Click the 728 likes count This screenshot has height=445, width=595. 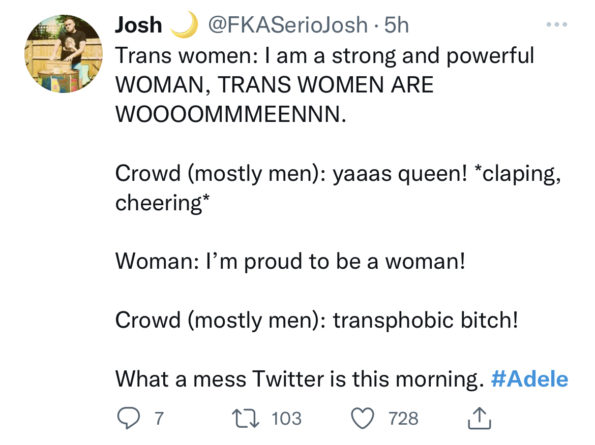pyautogui.click(x=403, y=418)
